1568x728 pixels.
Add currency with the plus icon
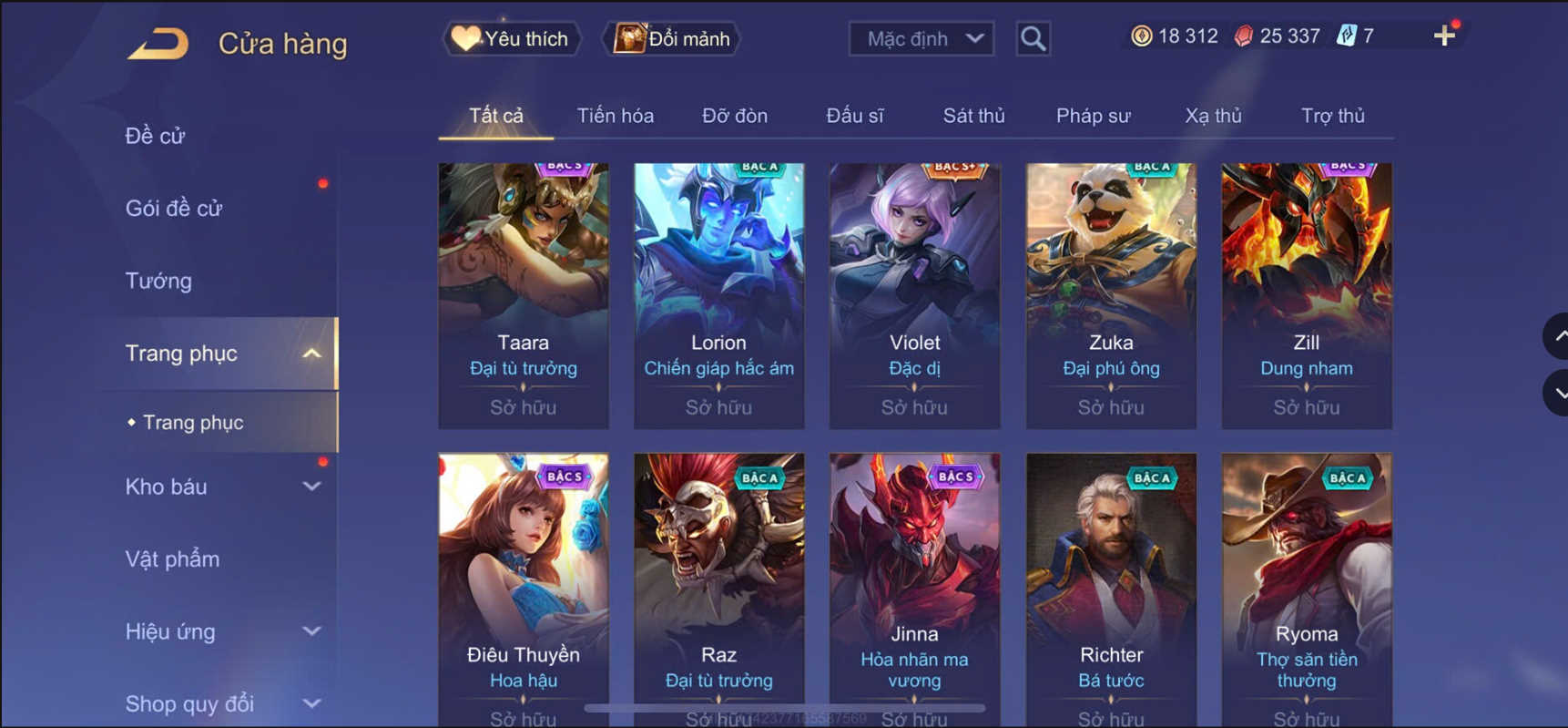click(1444, 36)
